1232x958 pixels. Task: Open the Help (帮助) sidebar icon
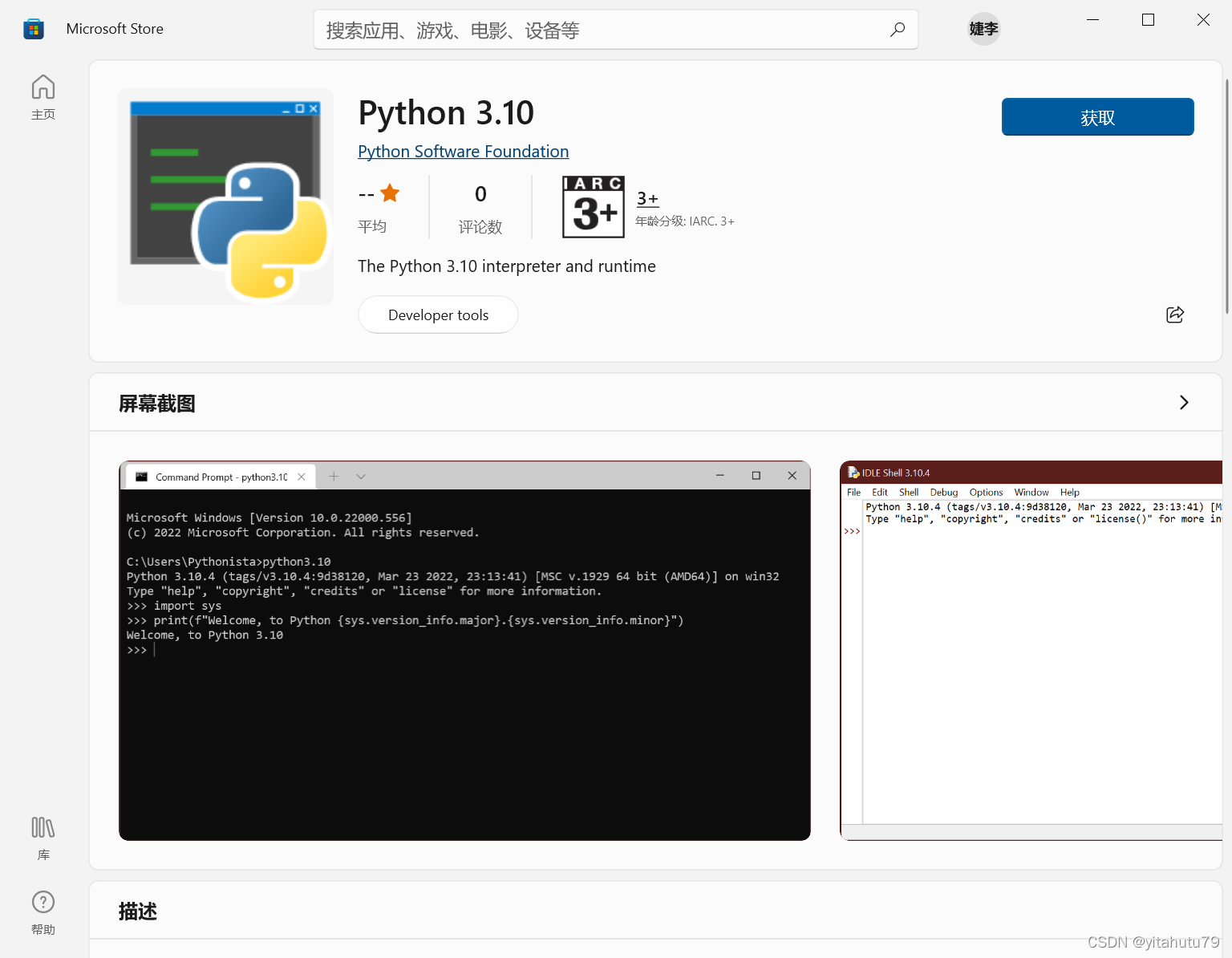(43, 912)
